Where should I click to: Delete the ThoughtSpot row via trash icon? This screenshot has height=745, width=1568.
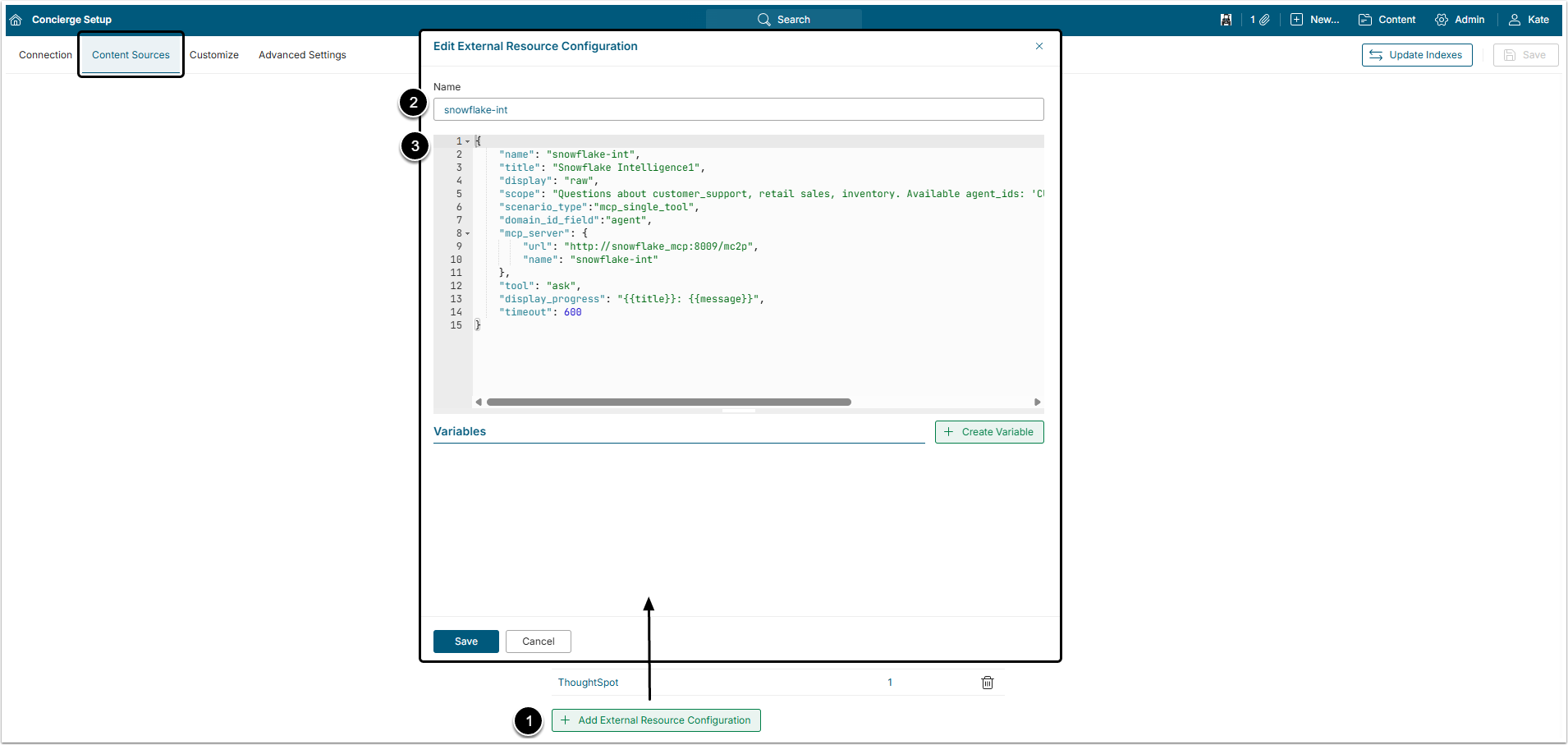(988, 683)
